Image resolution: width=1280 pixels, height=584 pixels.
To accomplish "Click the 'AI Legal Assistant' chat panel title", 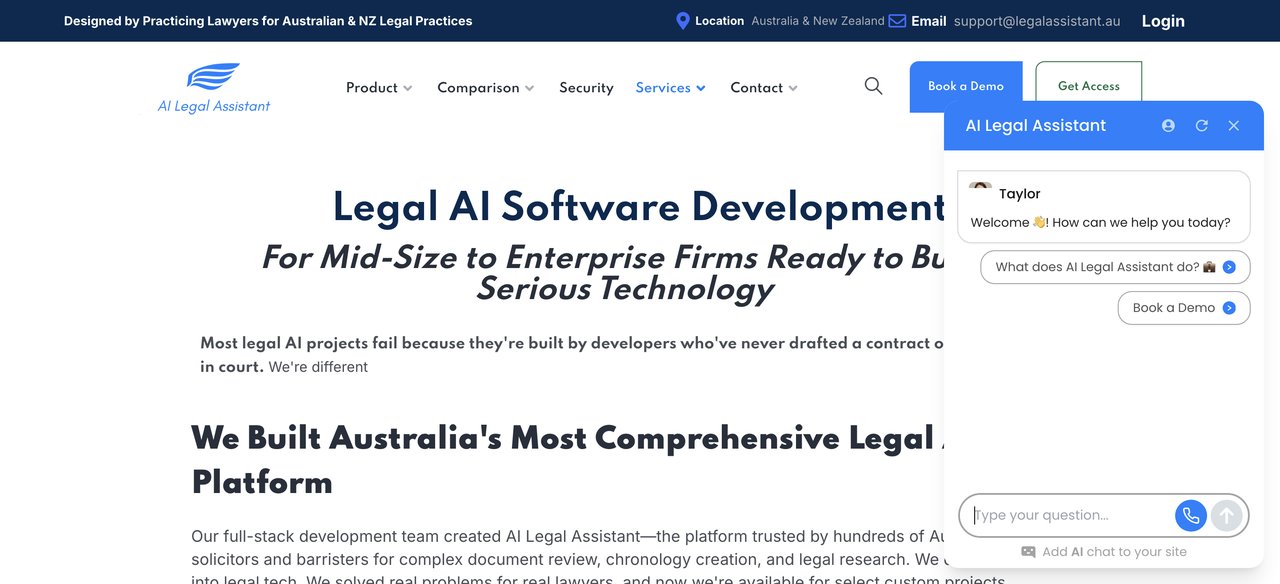I will (1035, 126).
